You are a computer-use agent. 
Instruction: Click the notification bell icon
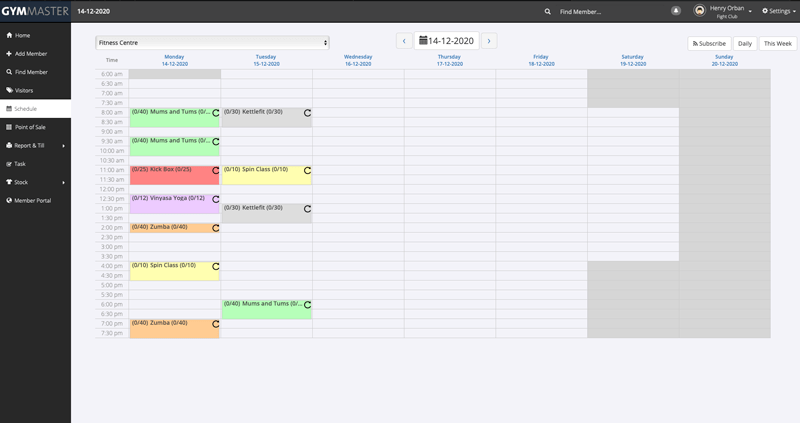pyautogui.click(x=676, y=11)
